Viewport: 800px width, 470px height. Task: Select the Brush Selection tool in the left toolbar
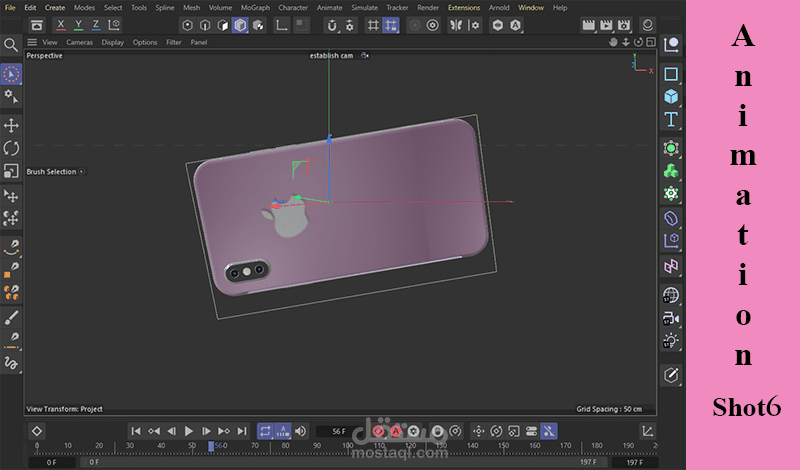(11, 74)
